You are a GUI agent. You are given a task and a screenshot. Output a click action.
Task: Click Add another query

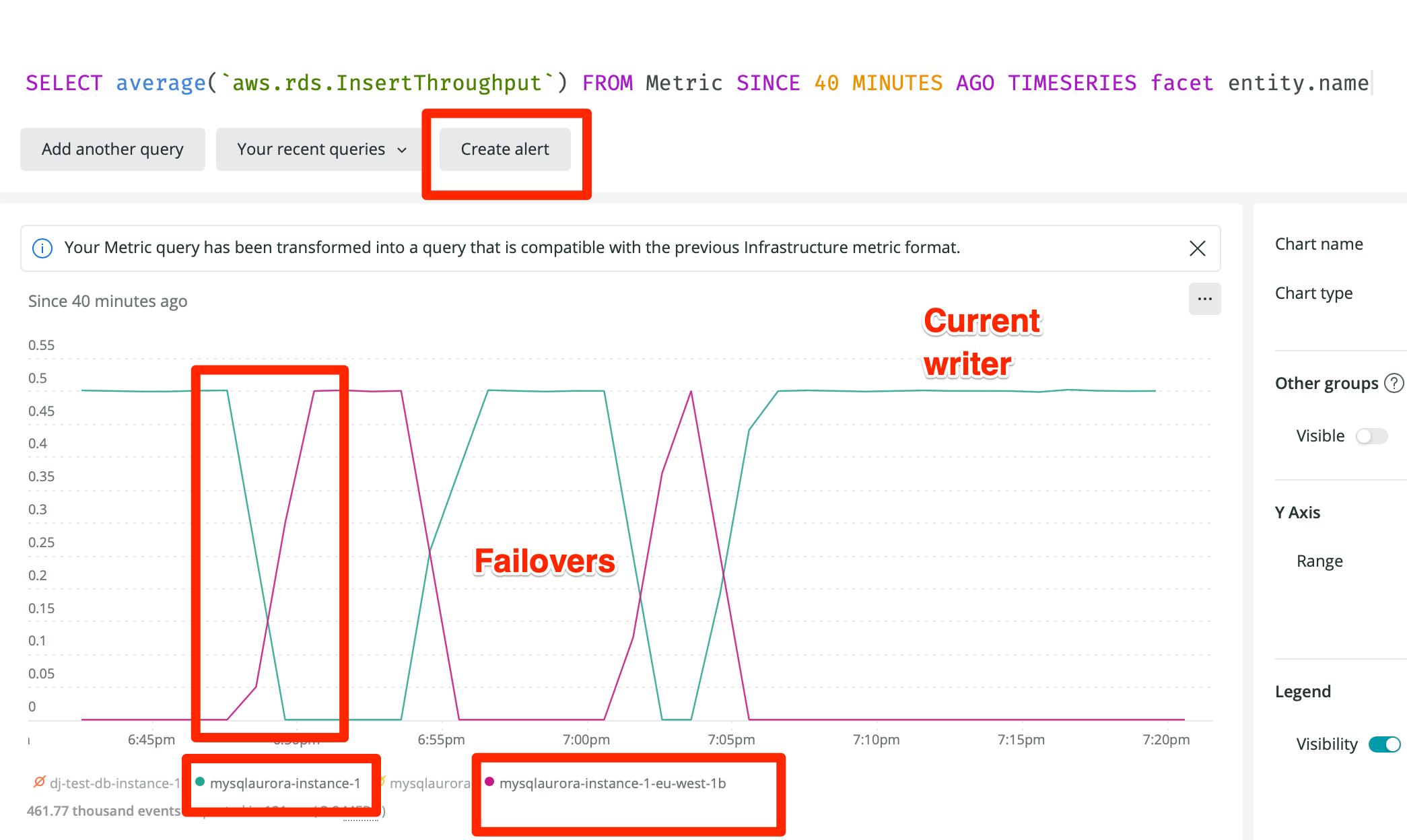pos(112,149)
